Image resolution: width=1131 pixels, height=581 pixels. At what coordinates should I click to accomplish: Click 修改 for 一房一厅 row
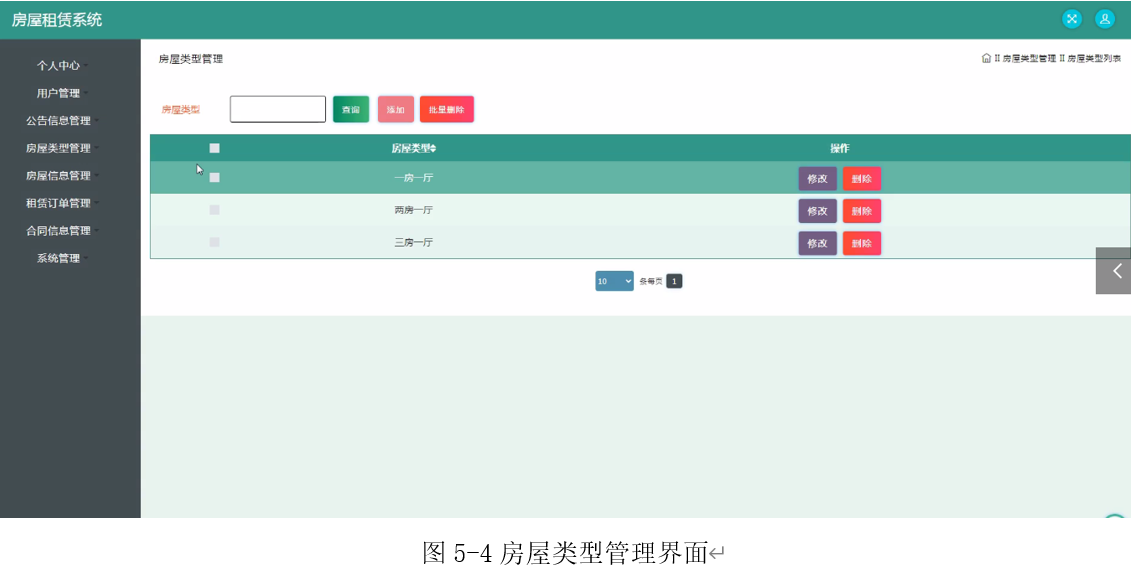817,178
